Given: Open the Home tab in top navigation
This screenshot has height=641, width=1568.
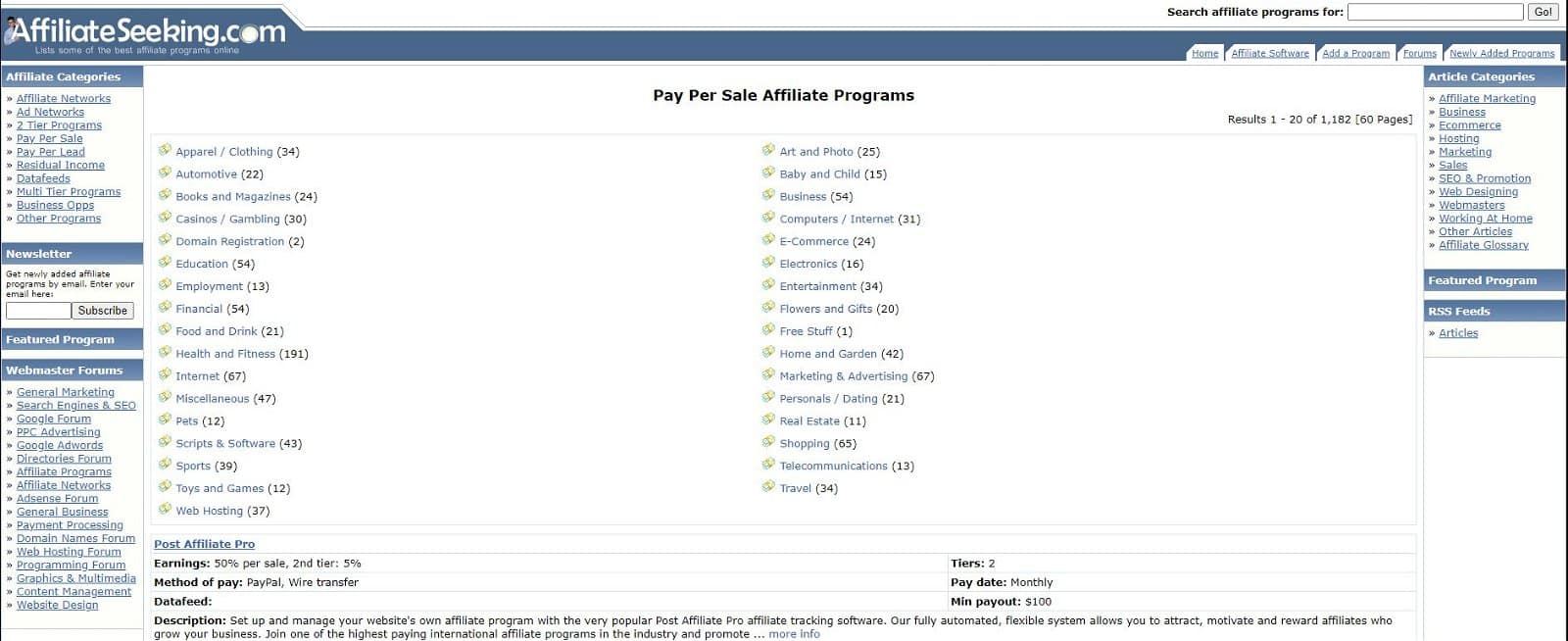Looking at the screenshot, I should pyautogui.click(x=1204, y=53).
